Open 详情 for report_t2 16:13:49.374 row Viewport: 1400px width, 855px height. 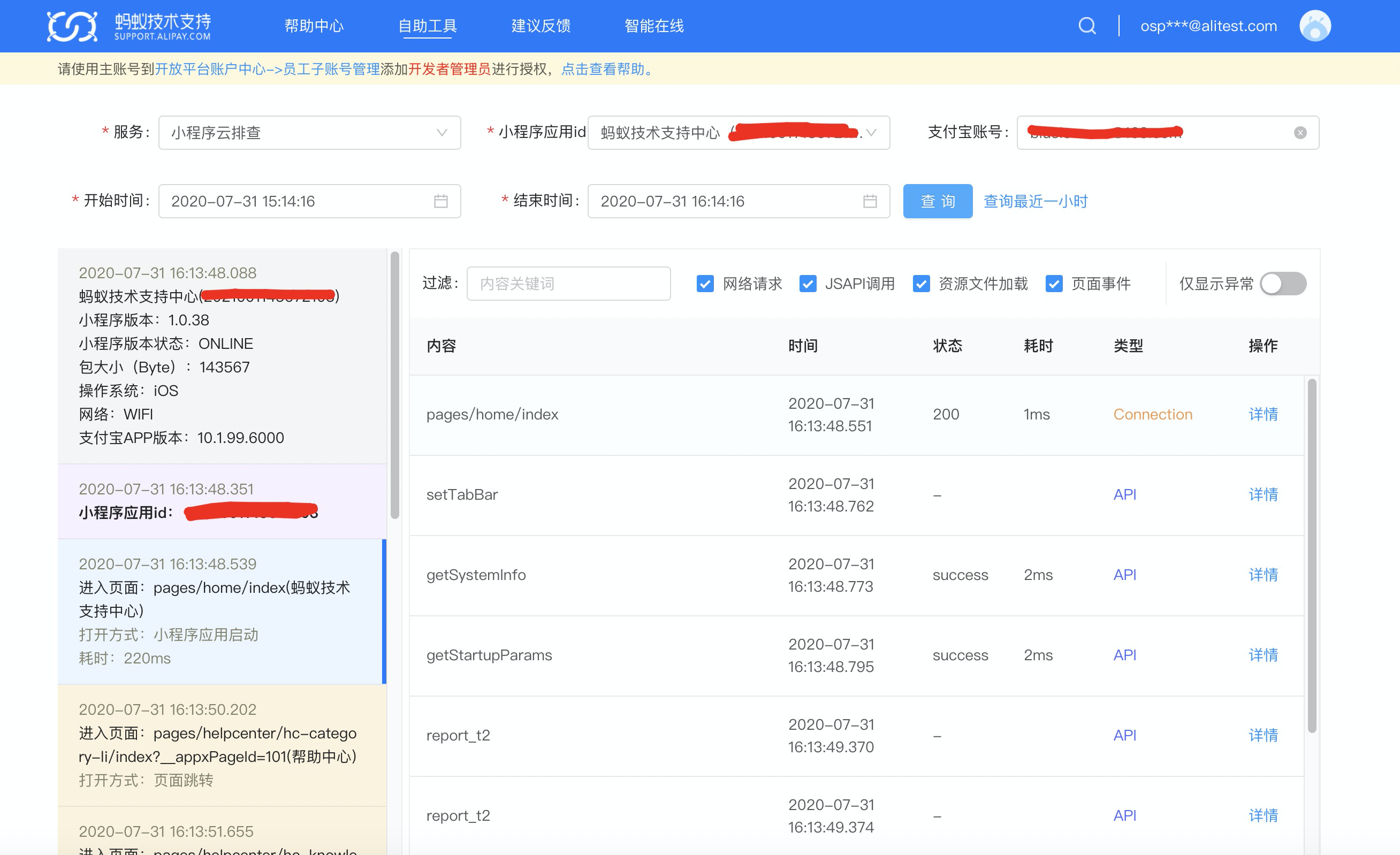[x=1263, y=815]
